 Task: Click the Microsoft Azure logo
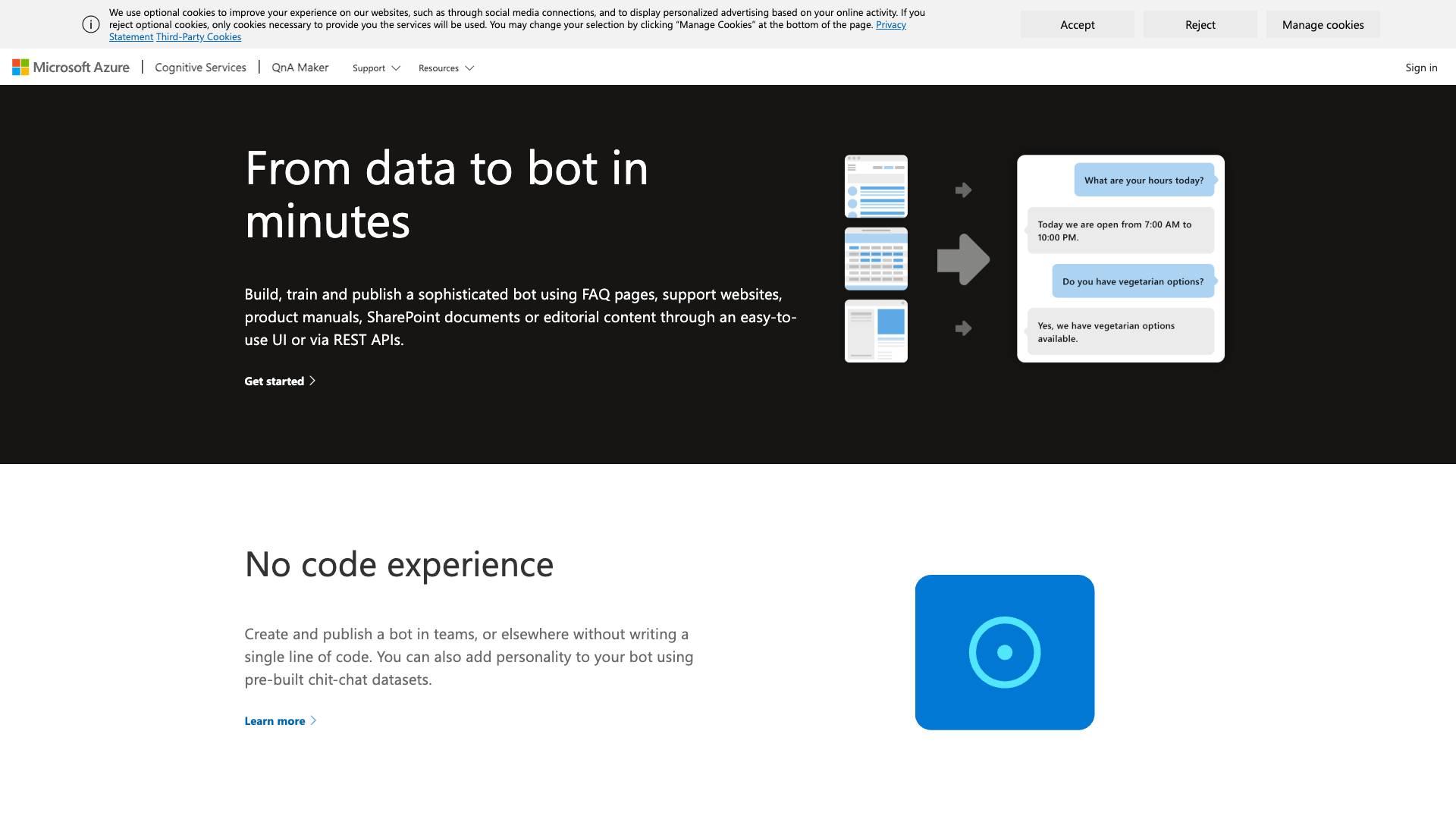pos(71,67)
